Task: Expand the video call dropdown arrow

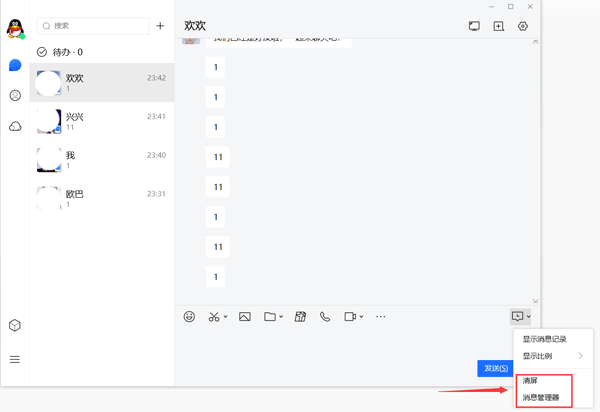Action: tap(361, 316)
